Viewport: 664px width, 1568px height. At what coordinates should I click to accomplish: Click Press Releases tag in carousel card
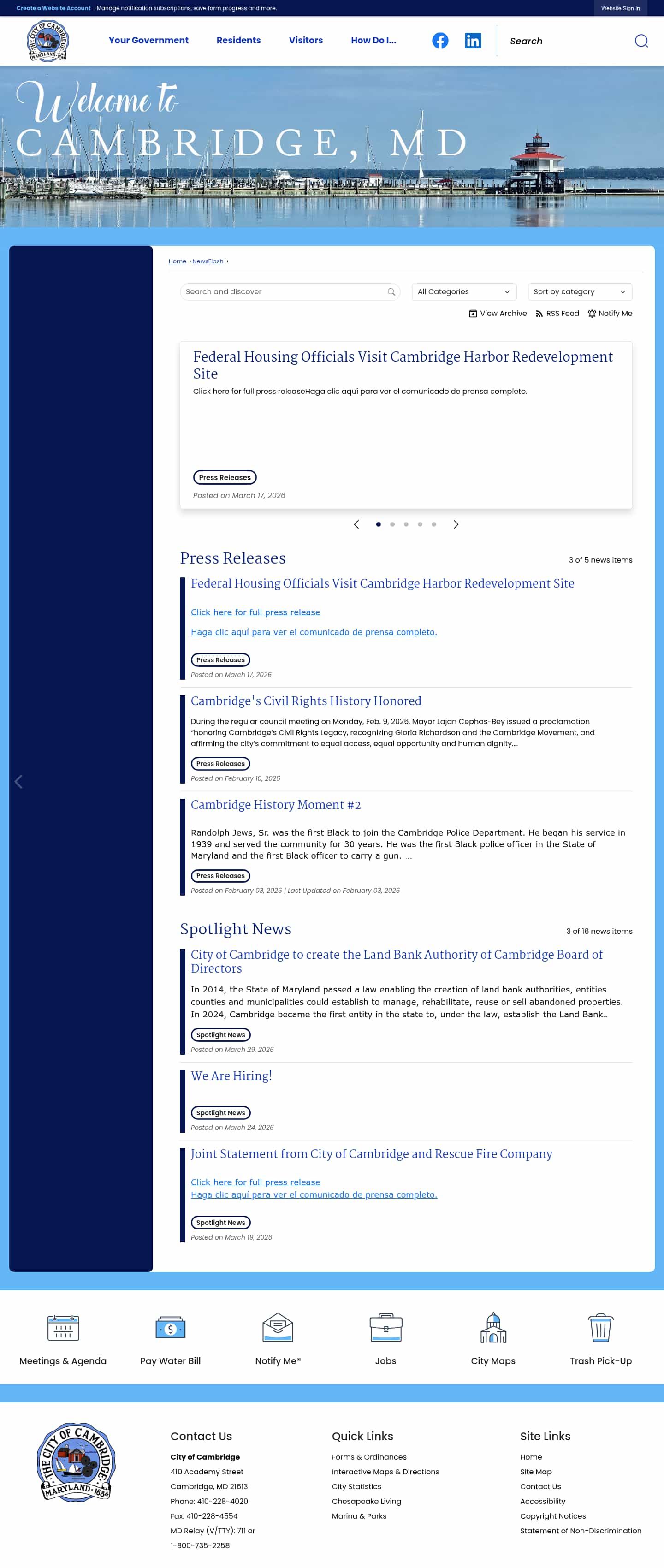pos(225,477)
